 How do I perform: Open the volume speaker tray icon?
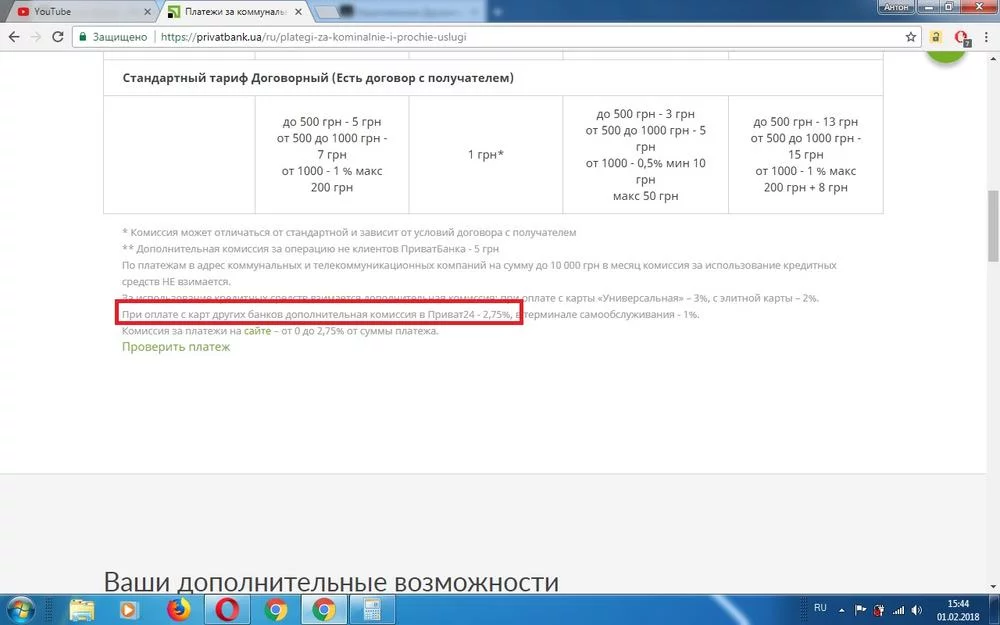tap(917, 610)
